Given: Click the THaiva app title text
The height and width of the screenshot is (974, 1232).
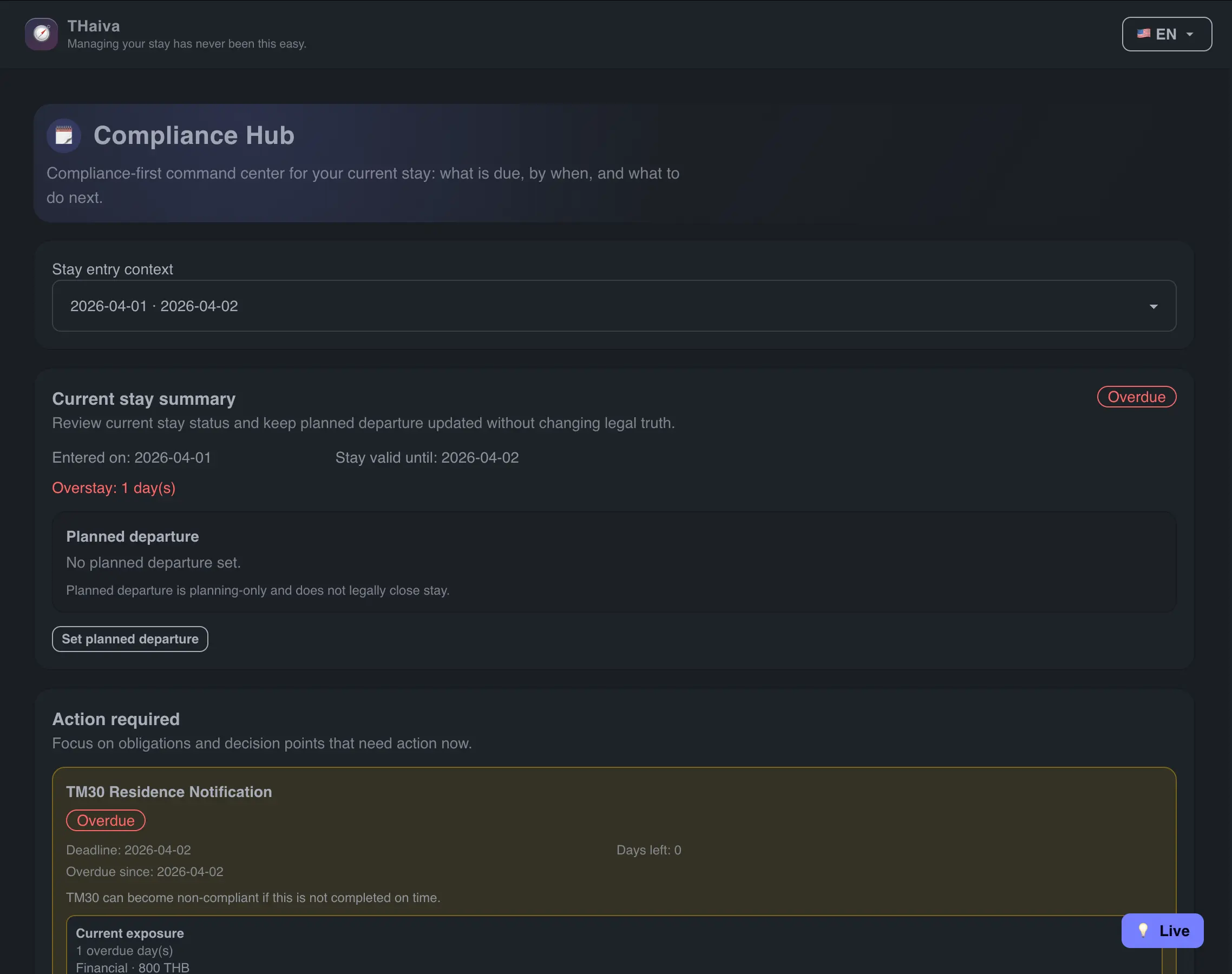Looking at the screenshot, I should coord(94,26).
